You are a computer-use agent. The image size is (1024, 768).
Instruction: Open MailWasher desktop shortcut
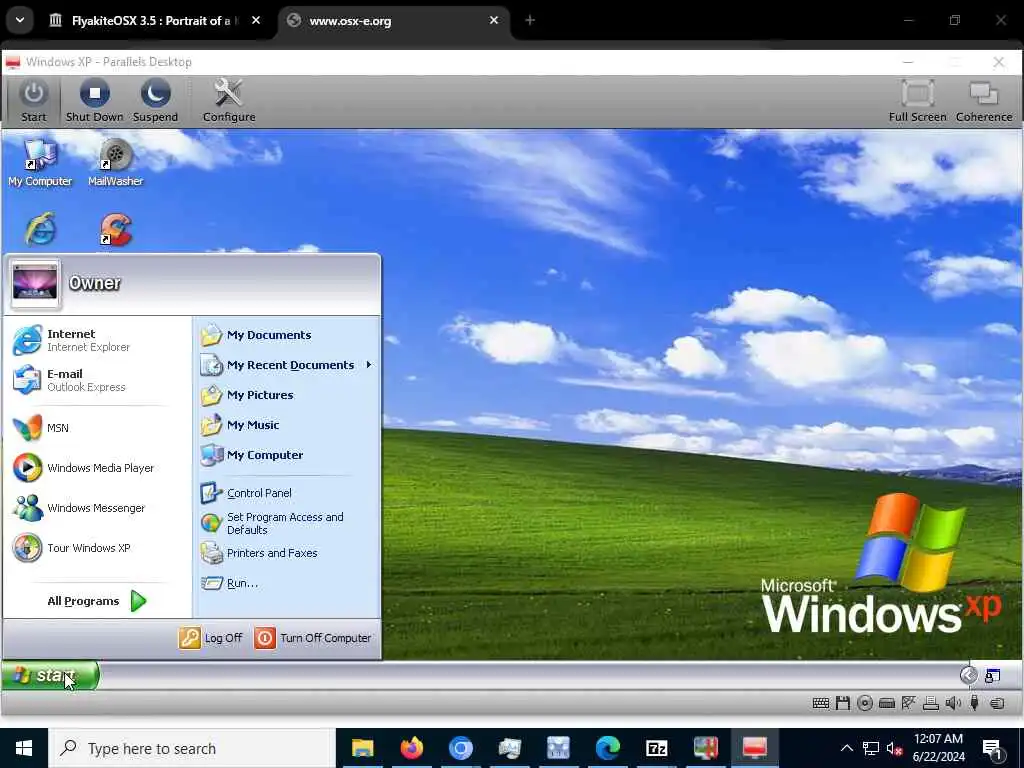(116, 163)
